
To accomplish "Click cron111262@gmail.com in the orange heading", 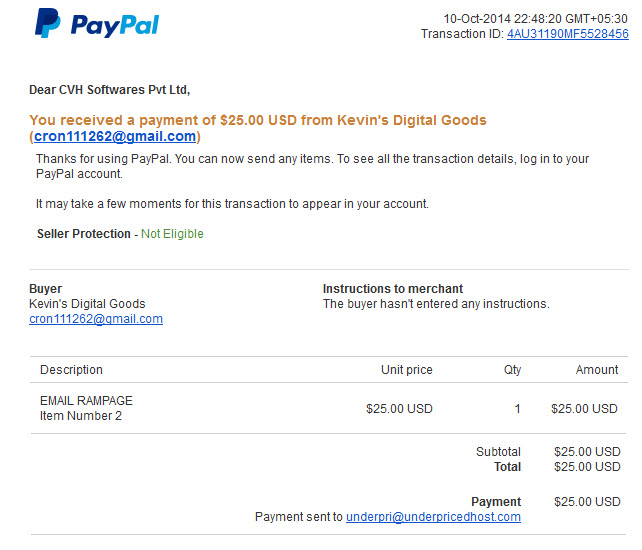I will click(115, 136).
